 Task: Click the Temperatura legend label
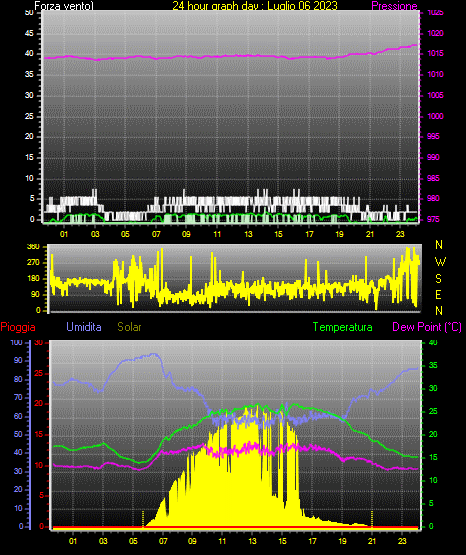point(342,327)
